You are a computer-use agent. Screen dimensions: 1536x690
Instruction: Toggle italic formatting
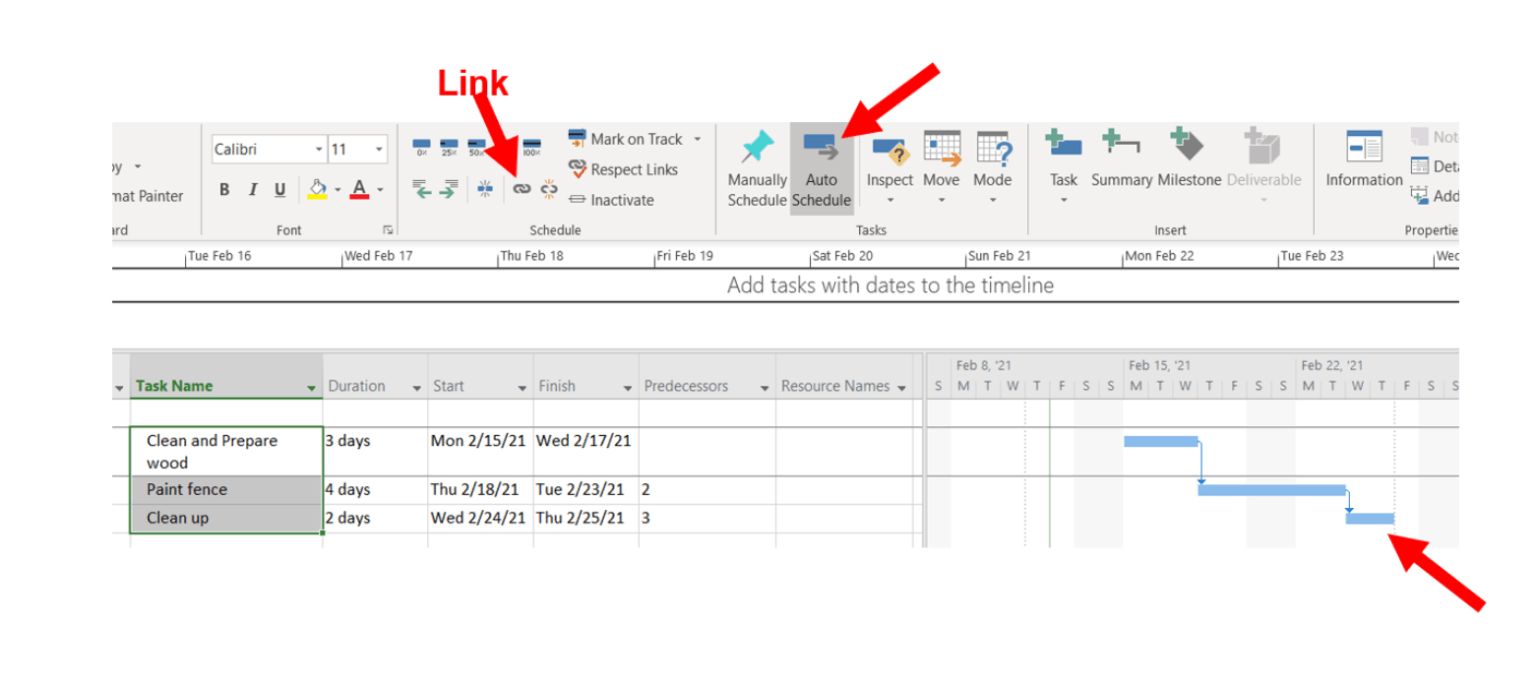click(253, 190)
